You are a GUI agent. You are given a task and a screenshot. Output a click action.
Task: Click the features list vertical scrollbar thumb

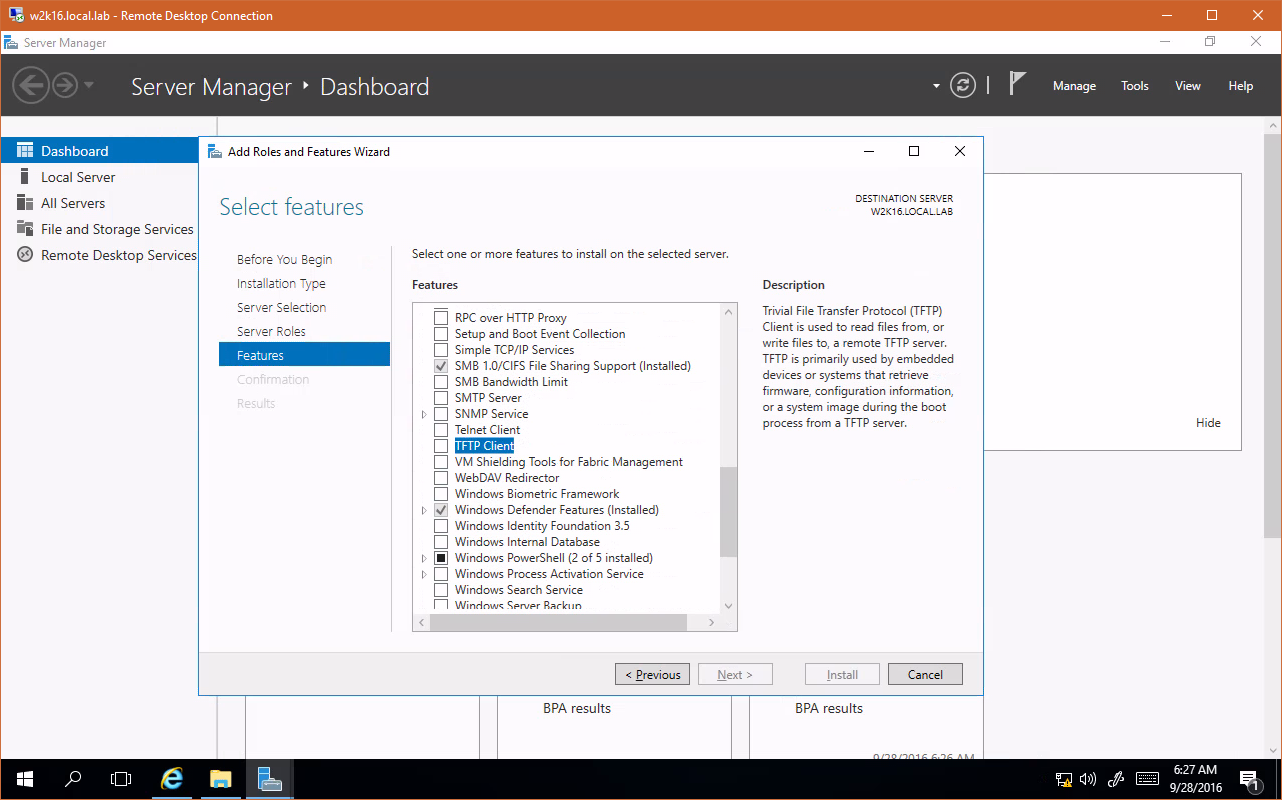(728, 511)
